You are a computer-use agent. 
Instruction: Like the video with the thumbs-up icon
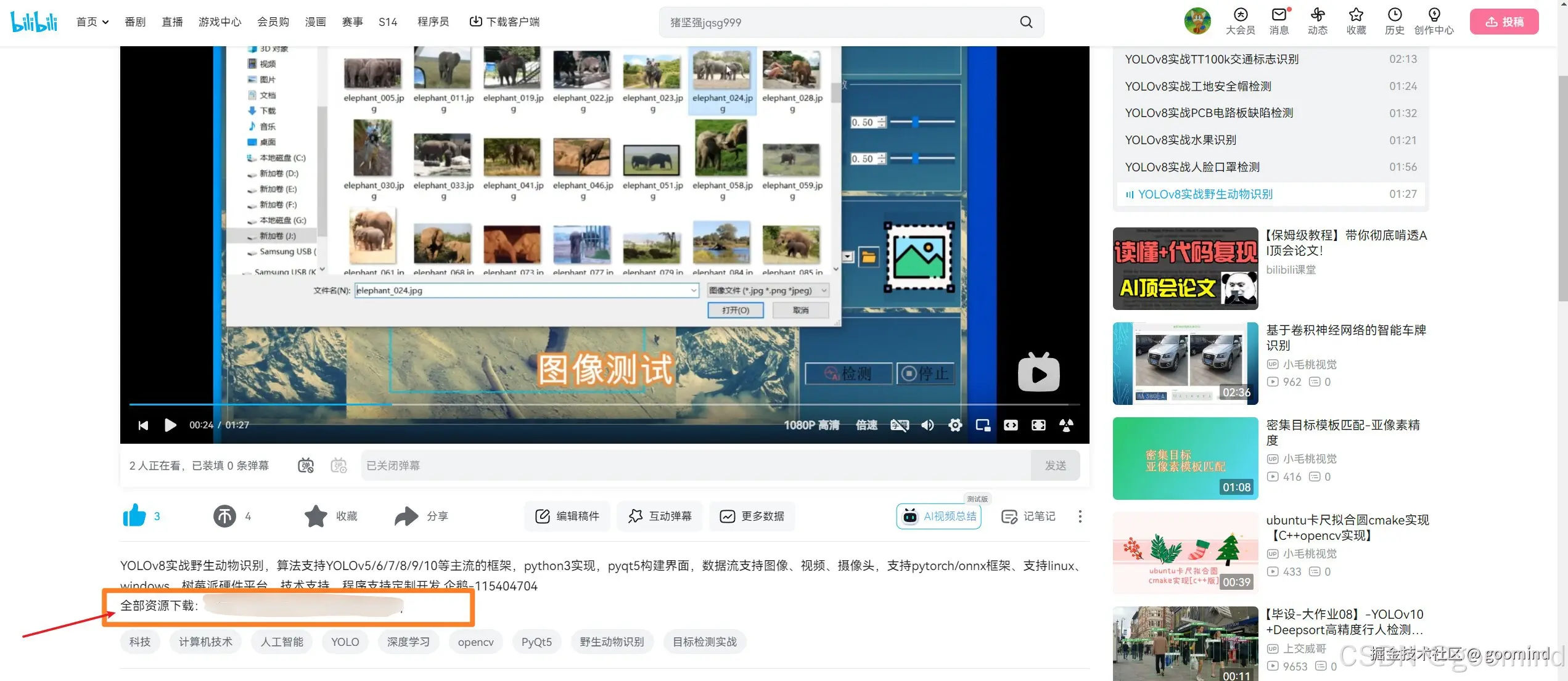point(134,516)
